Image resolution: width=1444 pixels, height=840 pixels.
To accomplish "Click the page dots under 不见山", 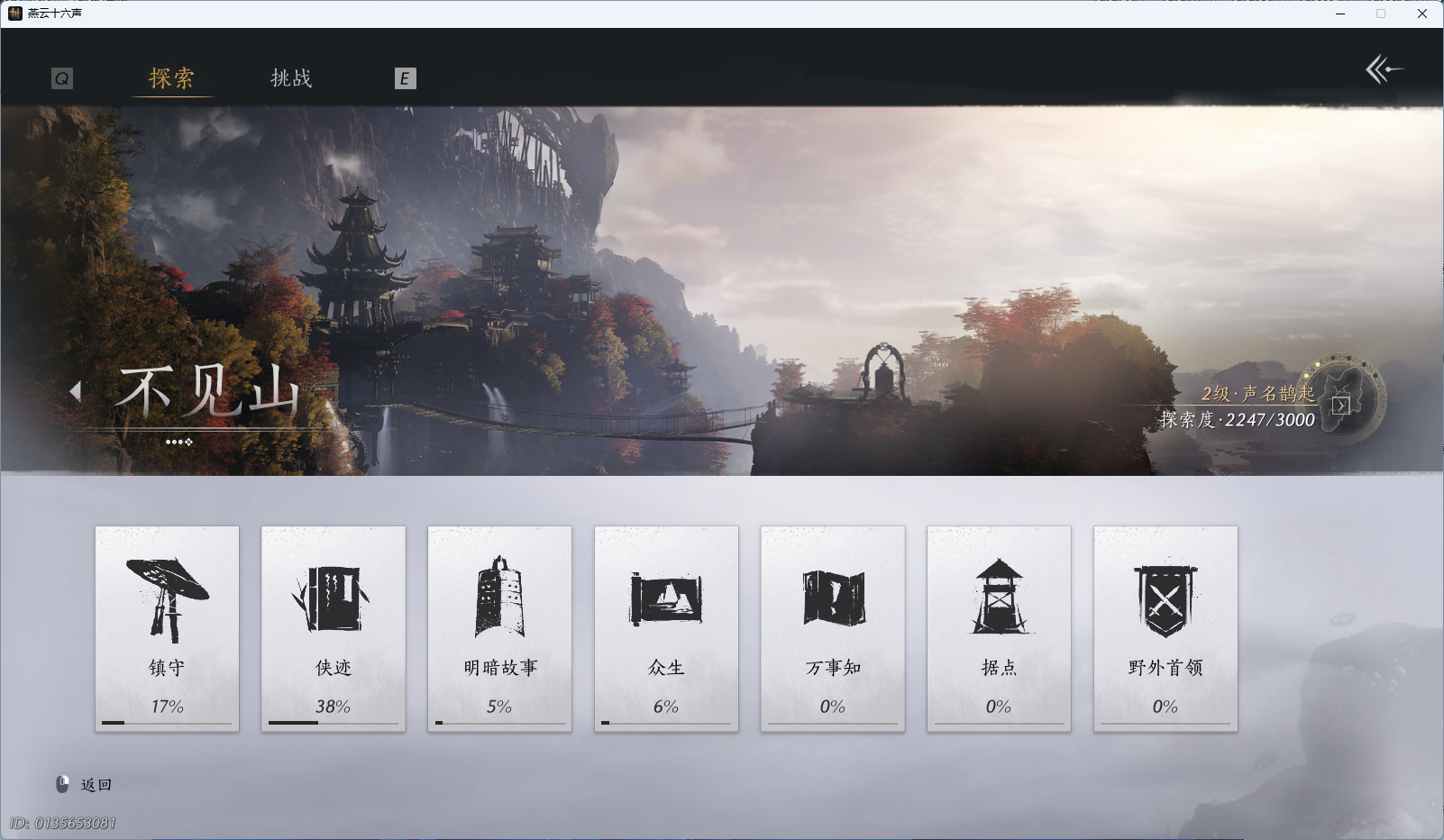I will (x=181, y=442).
